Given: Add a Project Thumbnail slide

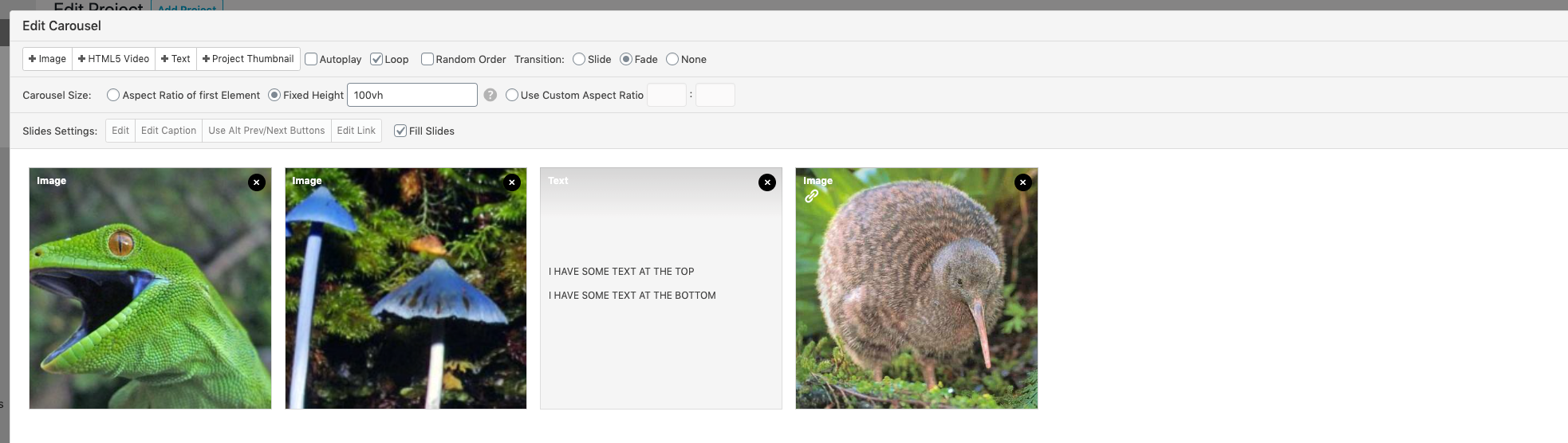Looking at the screenshot, I should coord(249,59).
